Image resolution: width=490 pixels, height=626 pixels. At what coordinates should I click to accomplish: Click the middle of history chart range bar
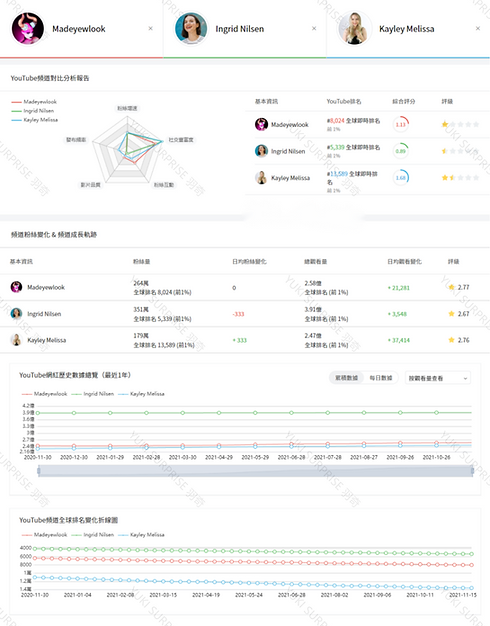(255, 471)
